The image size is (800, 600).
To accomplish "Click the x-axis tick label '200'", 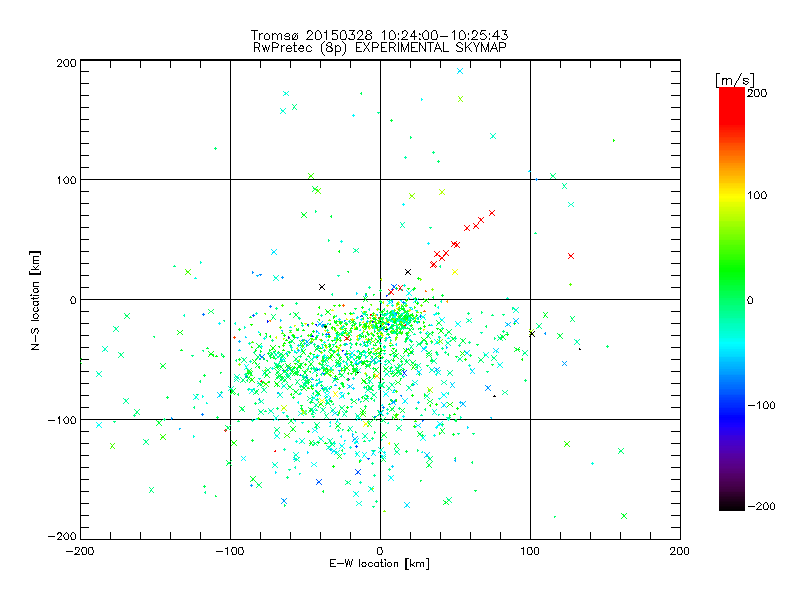I will tap(680, 551).
